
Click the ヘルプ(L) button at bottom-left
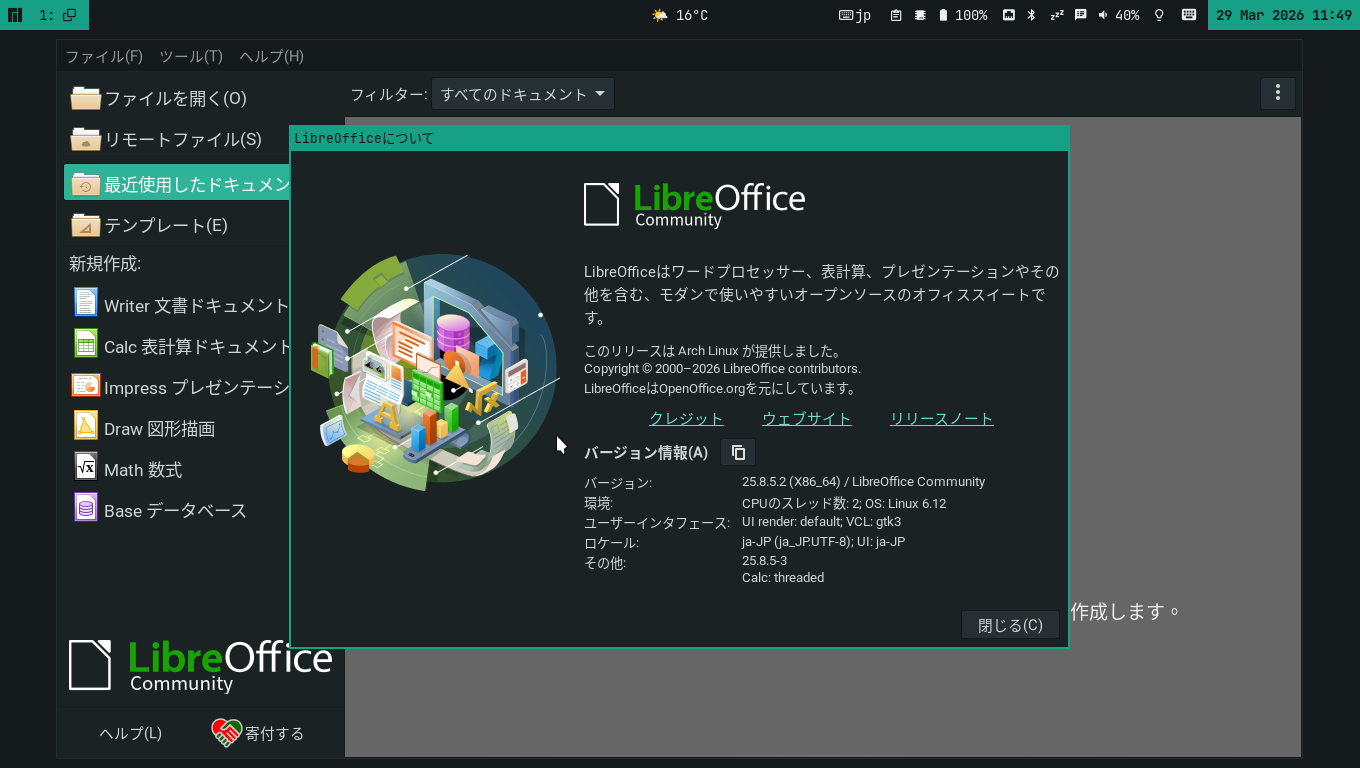[x=131, y=733]
